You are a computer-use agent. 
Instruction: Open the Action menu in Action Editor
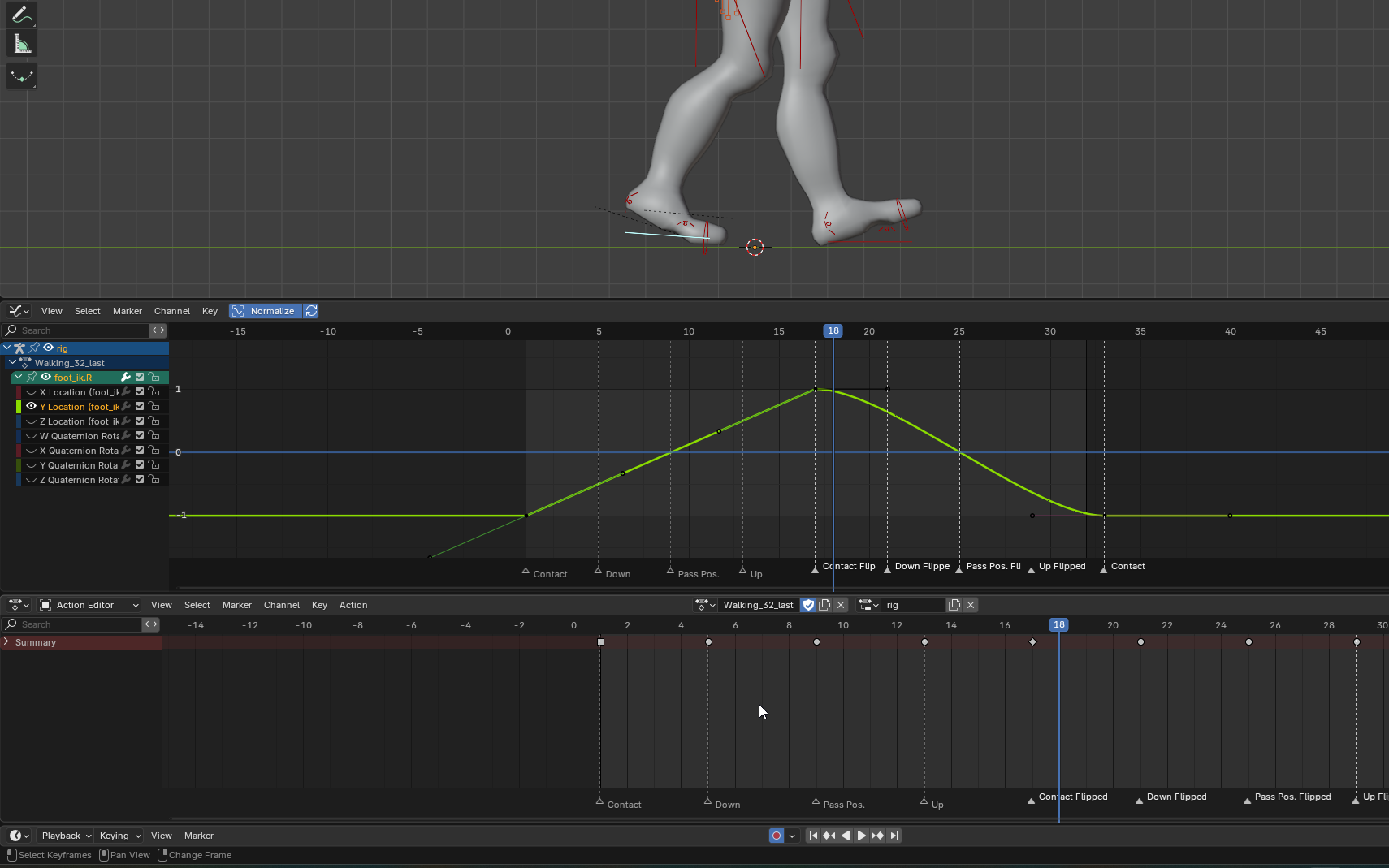point(353,605)
